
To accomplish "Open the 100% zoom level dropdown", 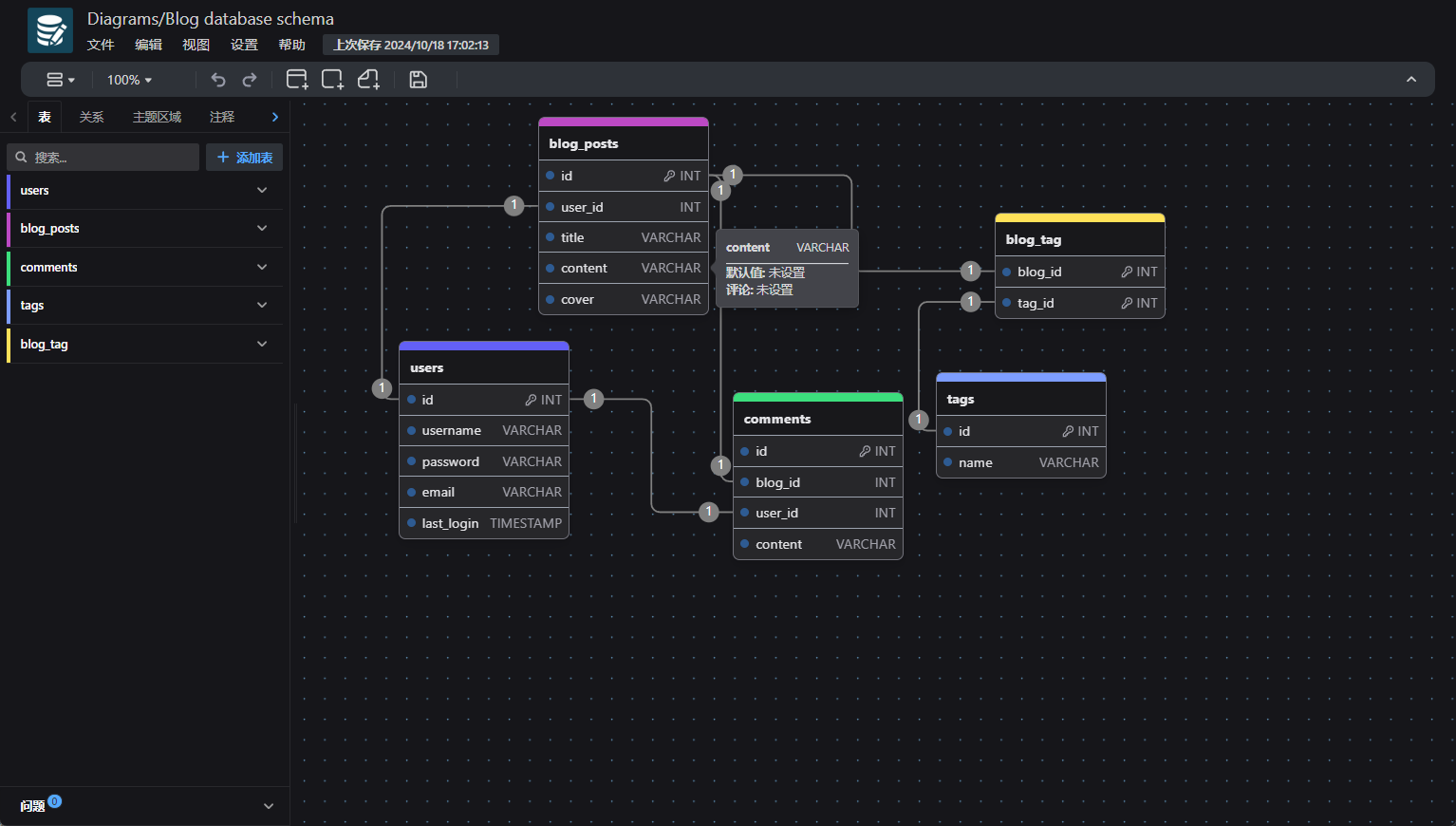I will (x=129, y=80).
